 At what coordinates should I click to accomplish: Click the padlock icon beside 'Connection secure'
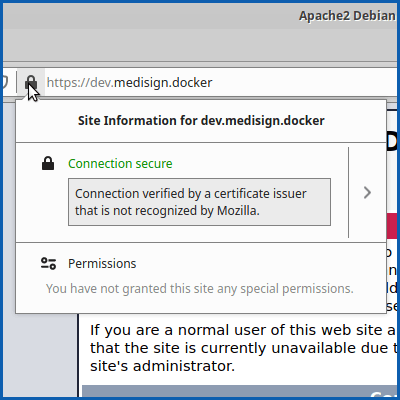(x=48, y=163)
